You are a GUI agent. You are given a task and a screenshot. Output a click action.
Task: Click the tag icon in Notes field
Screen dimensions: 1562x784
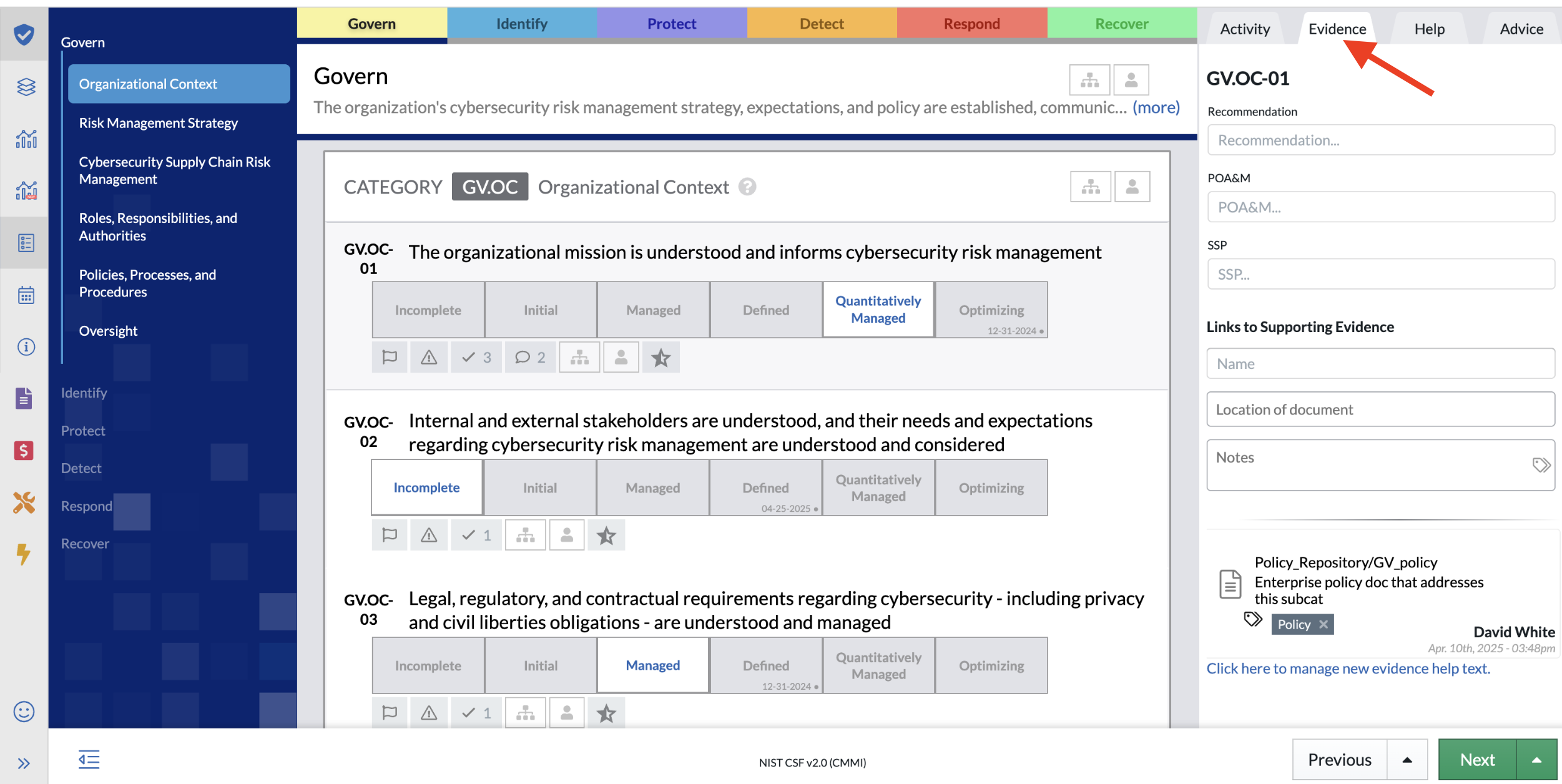click(1541, 464)
